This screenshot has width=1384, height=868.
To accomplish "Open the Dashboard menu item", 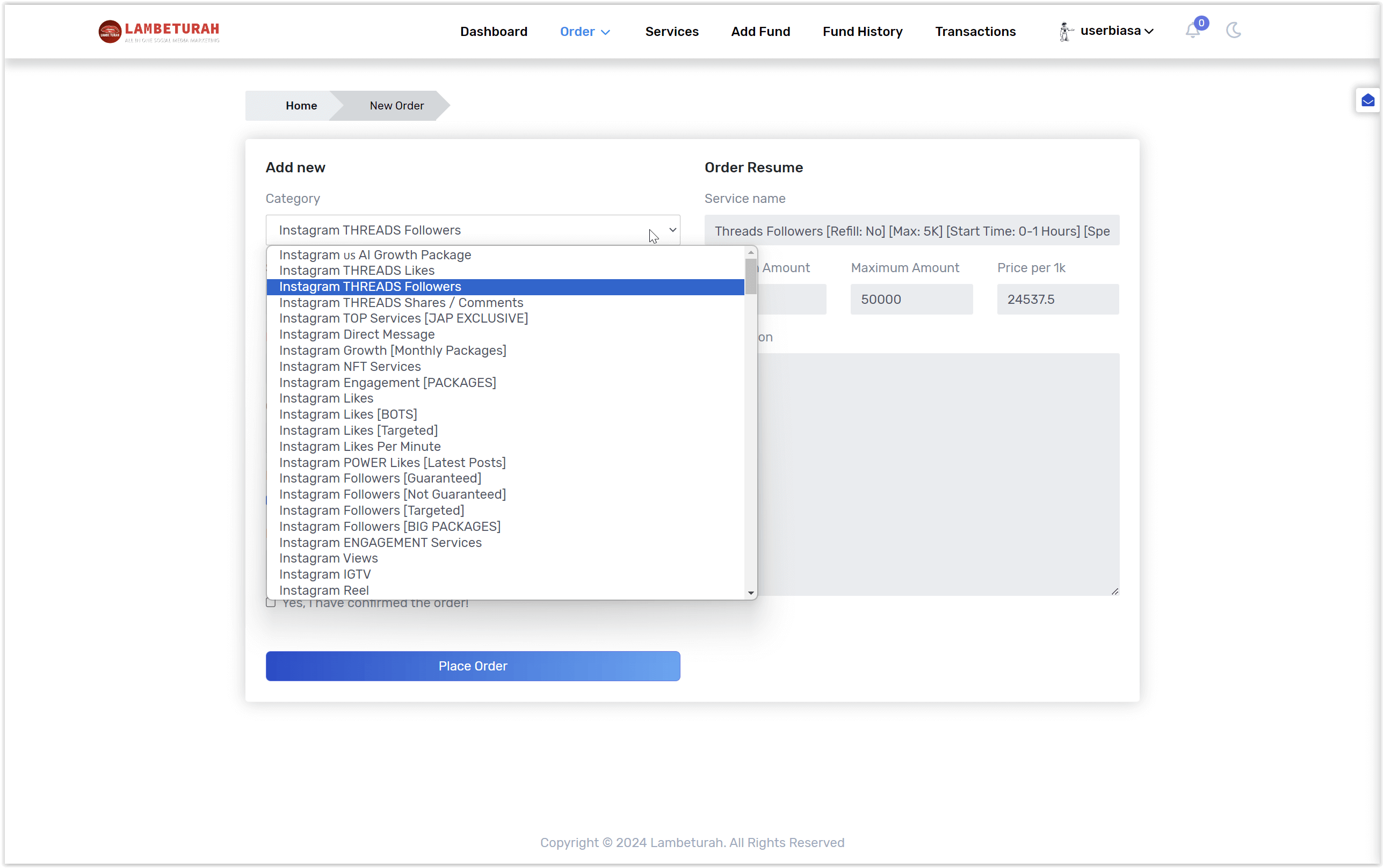I will [x=494, y=32].
